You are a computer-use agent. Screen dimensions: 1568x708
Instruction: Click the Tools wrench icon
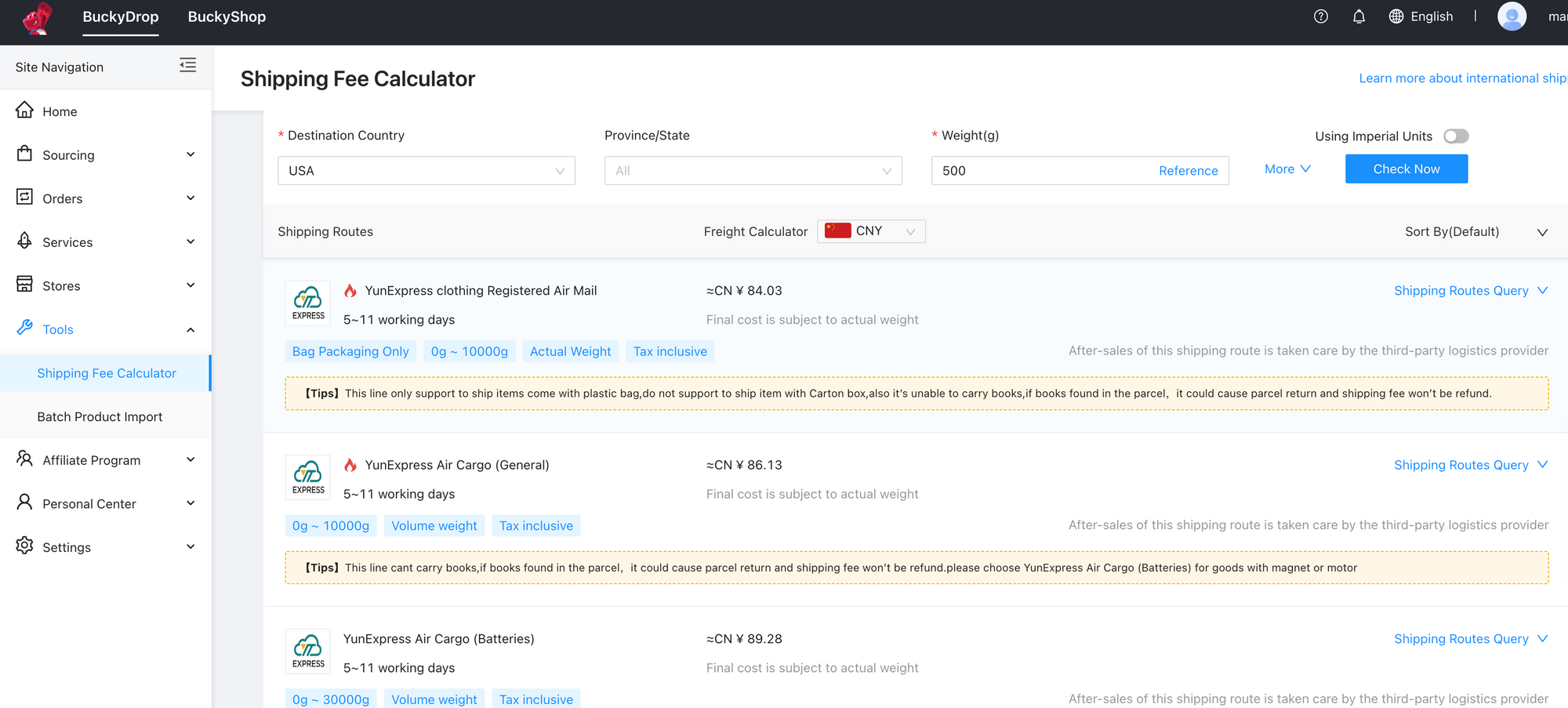25,328
